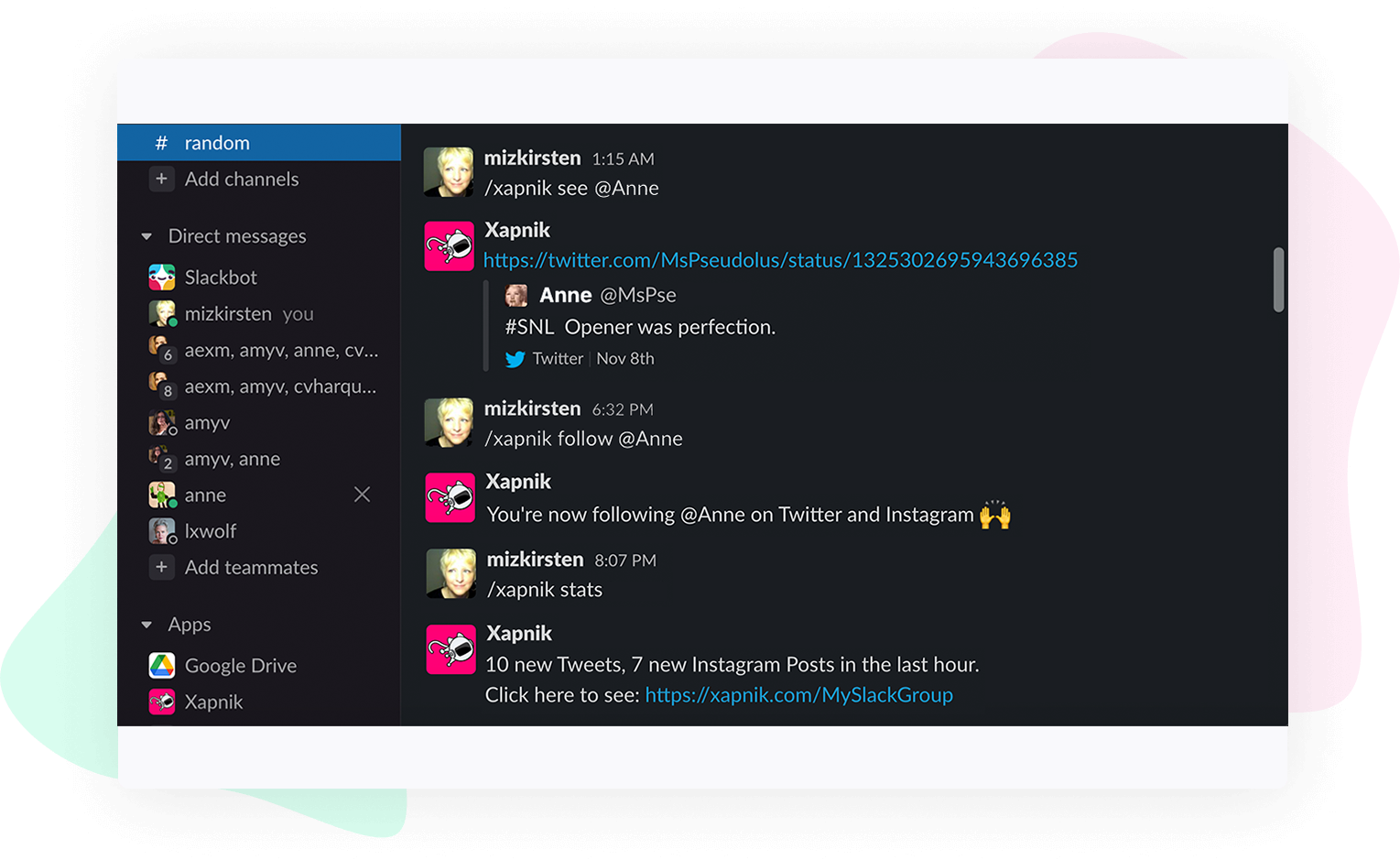Click the raised hands emoji in message
This screenshot has width=1400, height=860.
coord(994,515)
